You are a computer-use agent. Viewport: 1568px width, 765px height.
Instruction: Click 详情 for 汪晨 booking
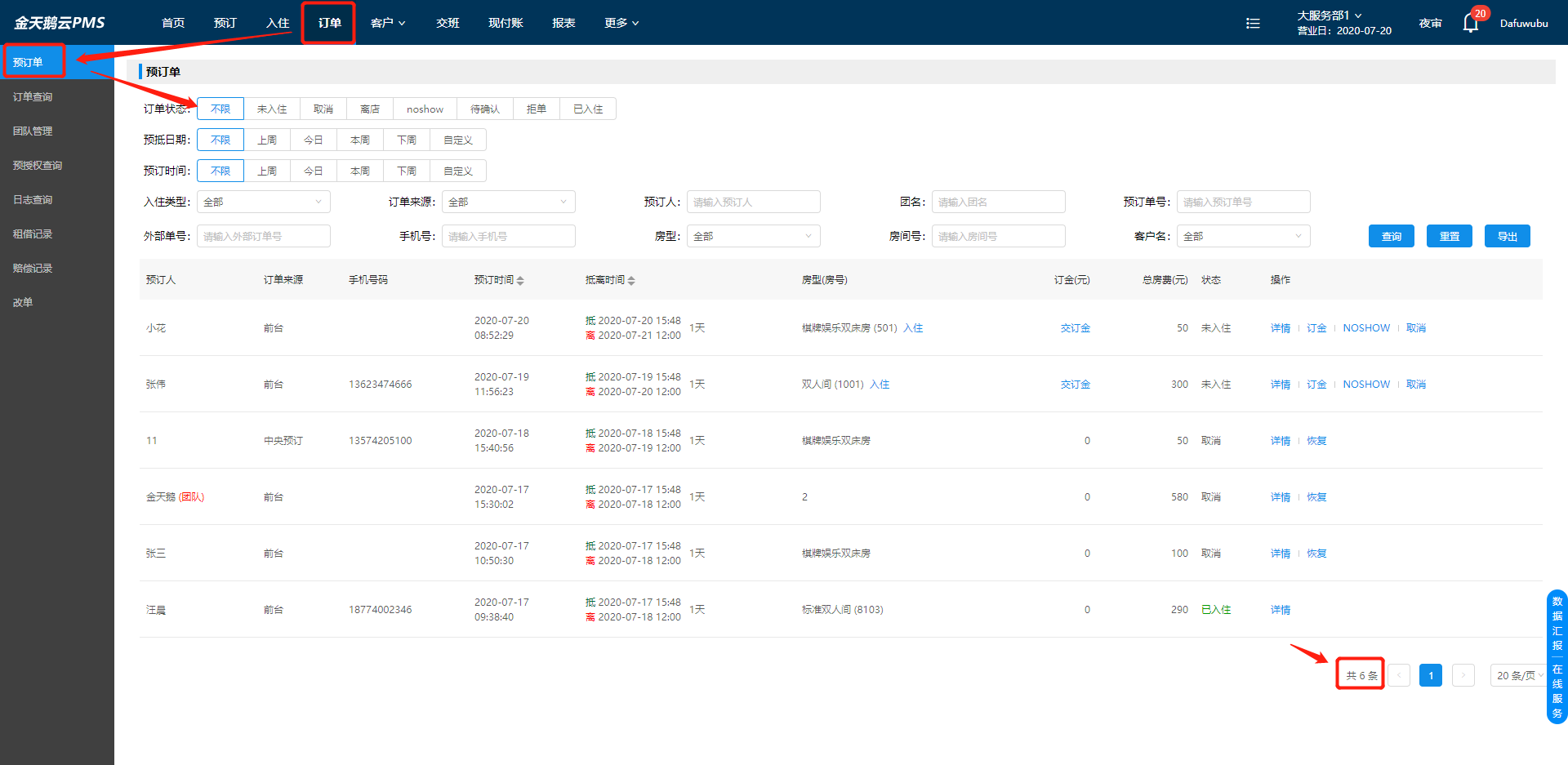coord(1281,610)
